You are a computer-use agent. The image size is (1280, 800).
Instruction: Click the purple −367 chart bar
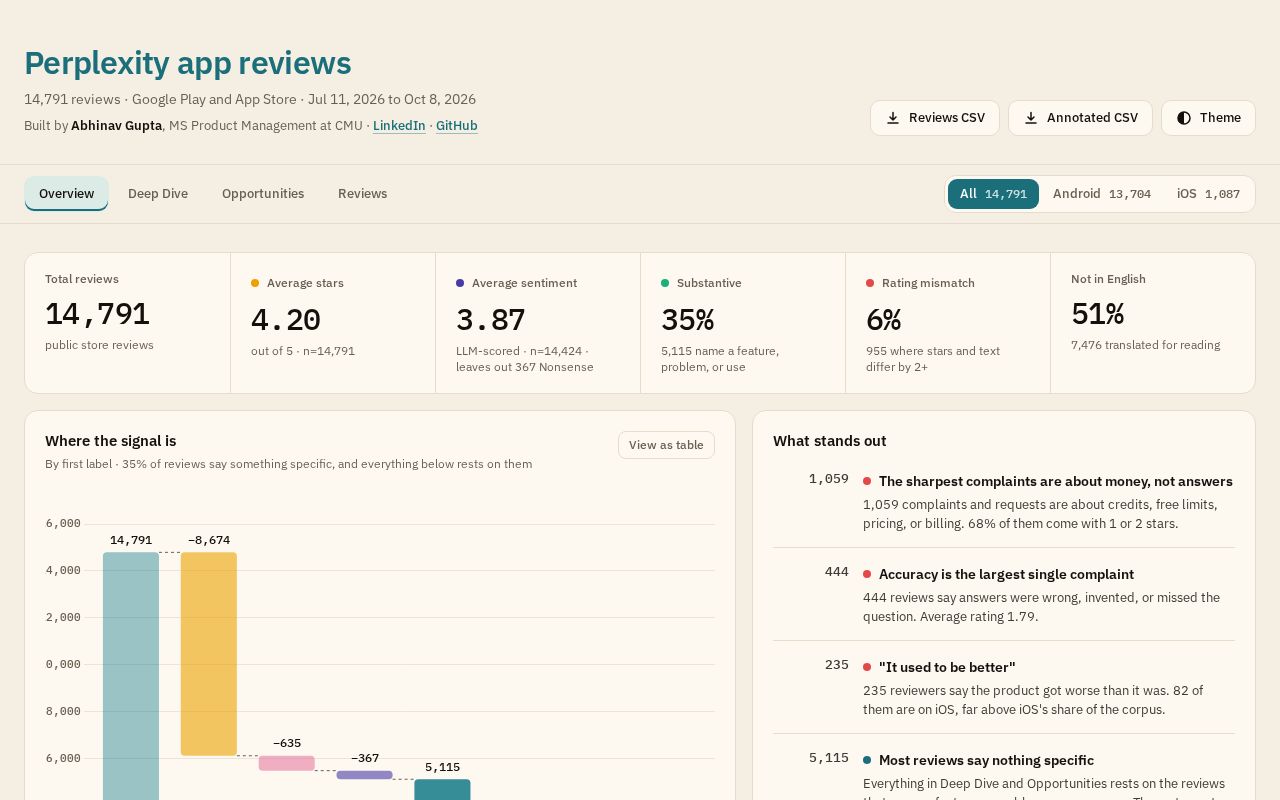tap(365, 775)
